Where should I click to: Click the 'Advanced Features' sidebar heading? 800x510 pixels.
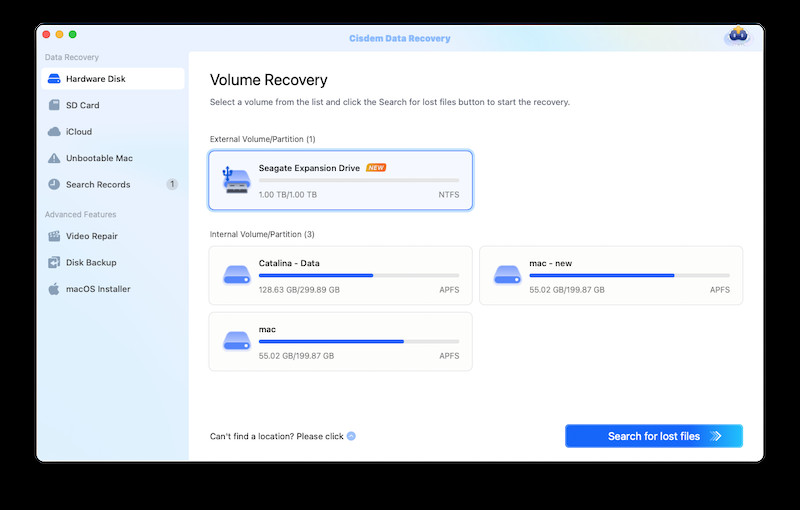pyautogui.click(x=81, y=214)
